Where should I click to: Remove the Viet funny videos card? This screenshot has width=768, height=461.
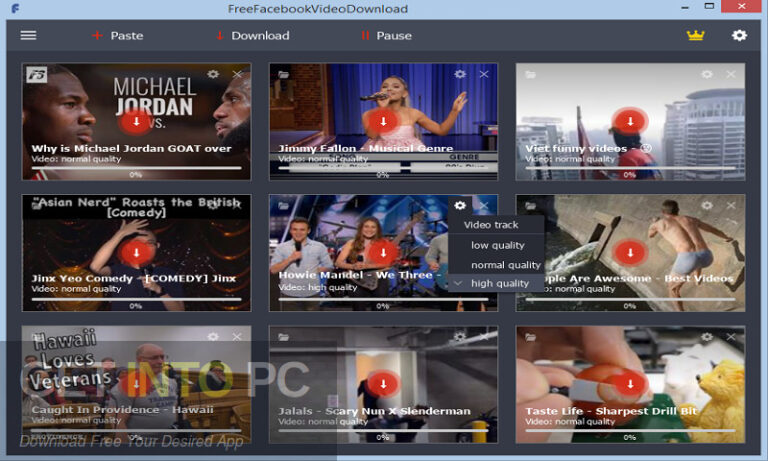coord(731,74)
